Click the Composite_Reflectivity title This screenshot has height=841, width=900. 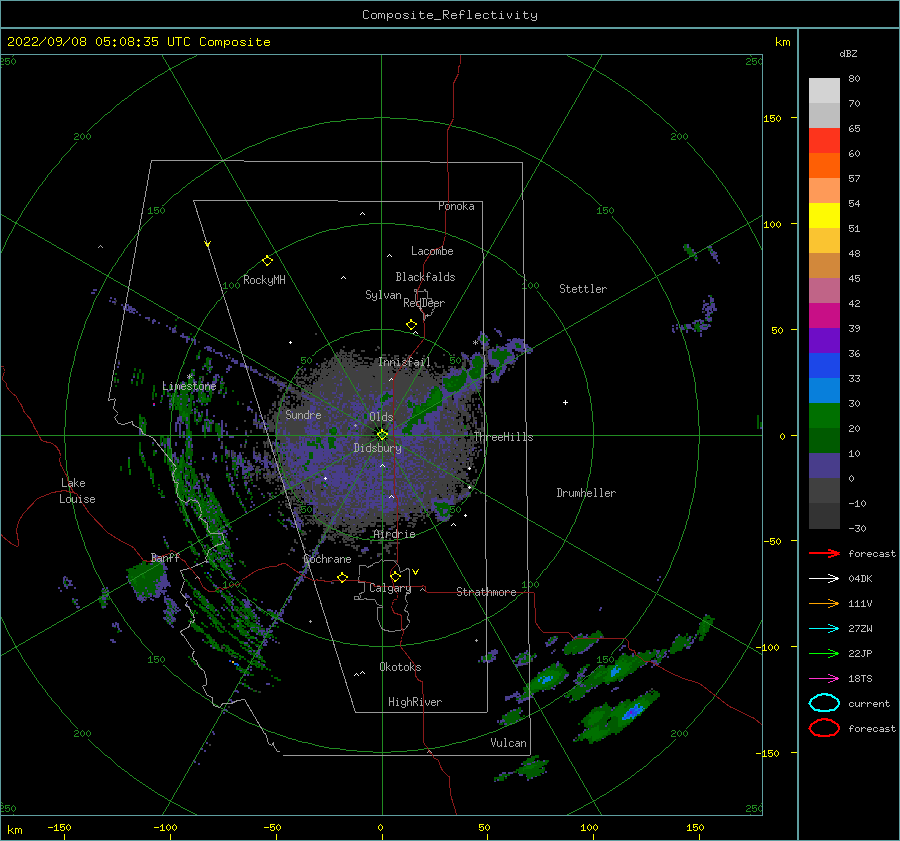point(450,15)
